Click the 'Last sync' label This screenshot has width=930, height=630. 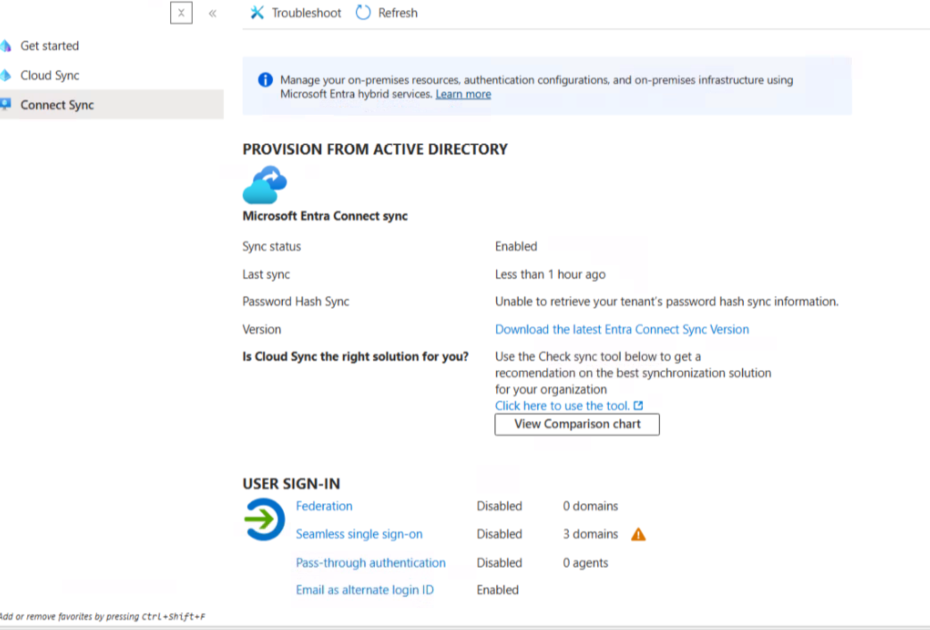pyautogui.click(x=266, y=274)
